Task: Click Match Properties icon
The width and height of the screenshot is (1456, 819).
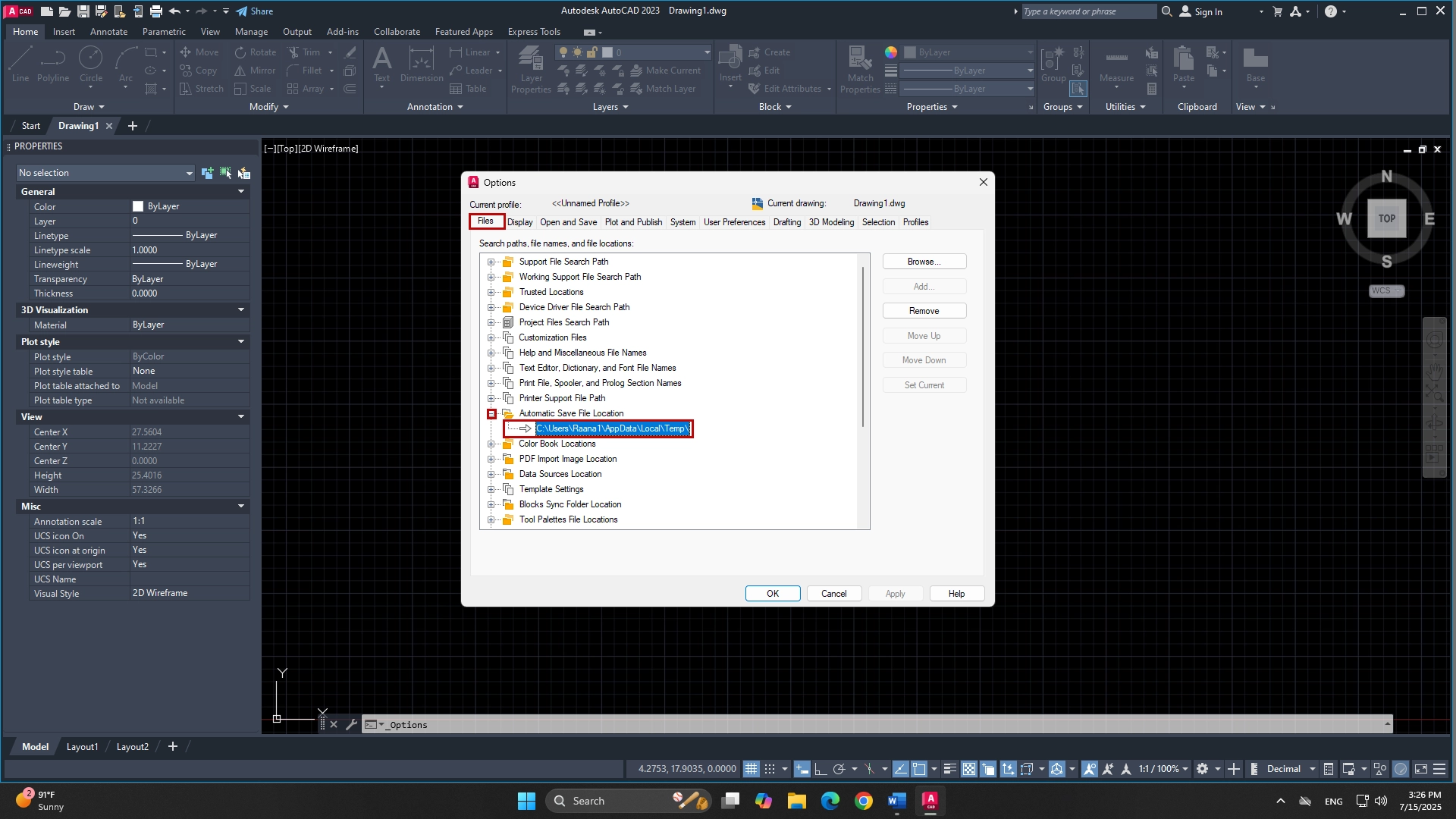Action: click(x=860, y=68)
